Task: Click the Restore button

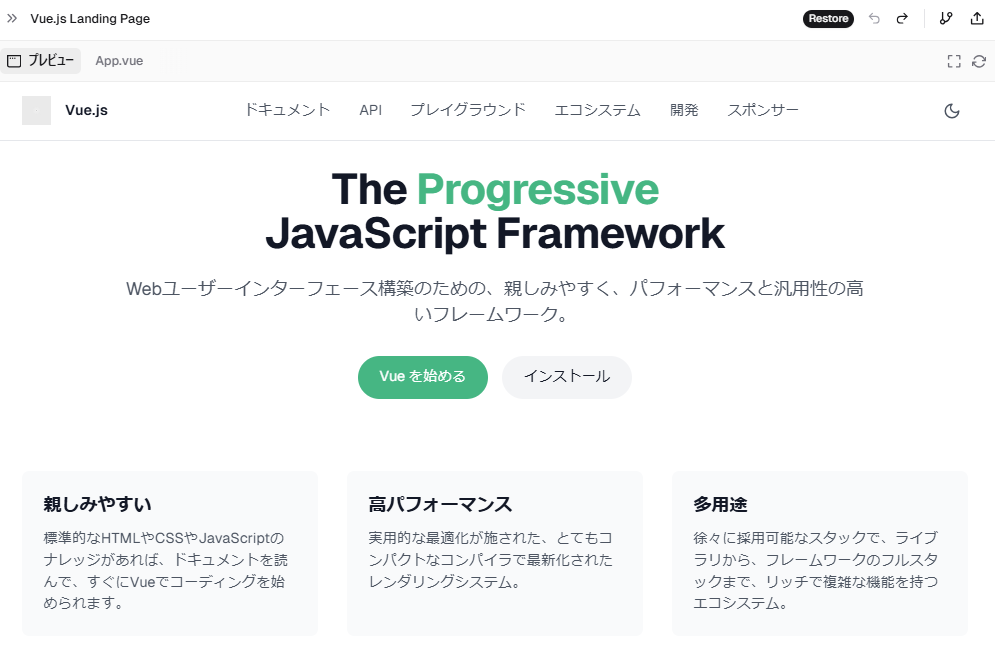Action: point(828,18)
